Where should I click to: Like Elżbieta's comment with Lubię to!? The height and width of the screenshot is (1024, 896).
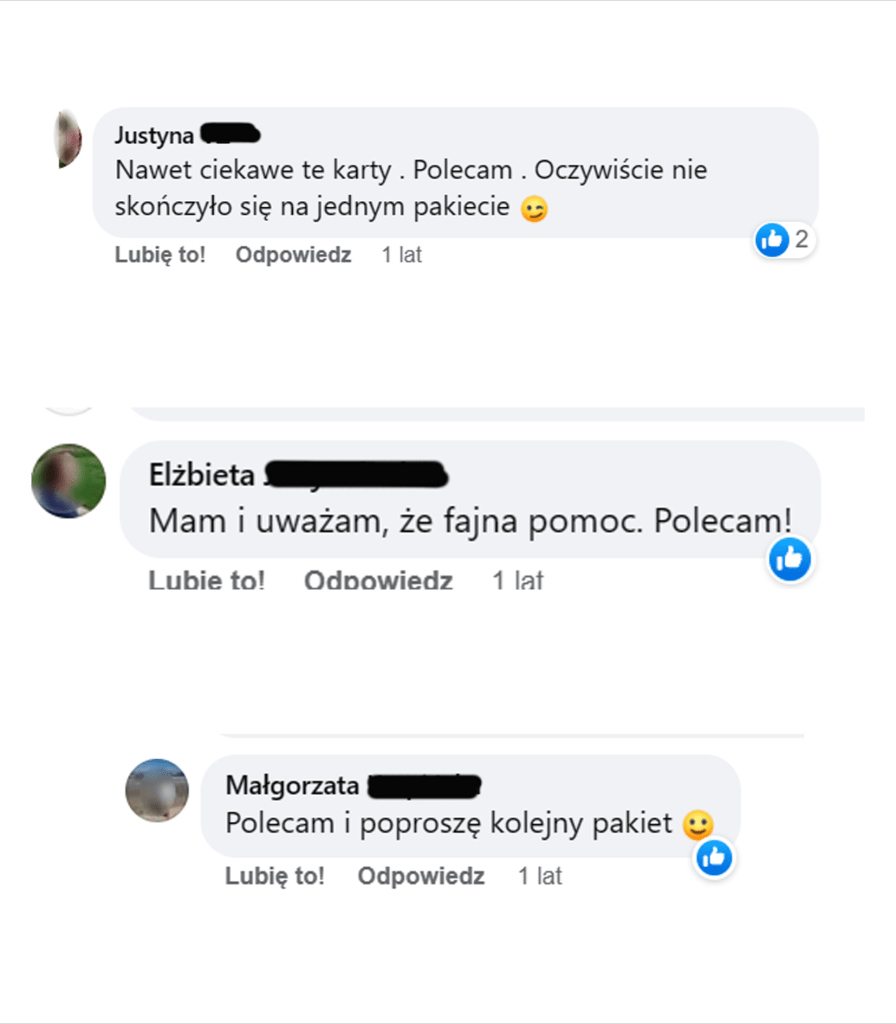[206, 580]
